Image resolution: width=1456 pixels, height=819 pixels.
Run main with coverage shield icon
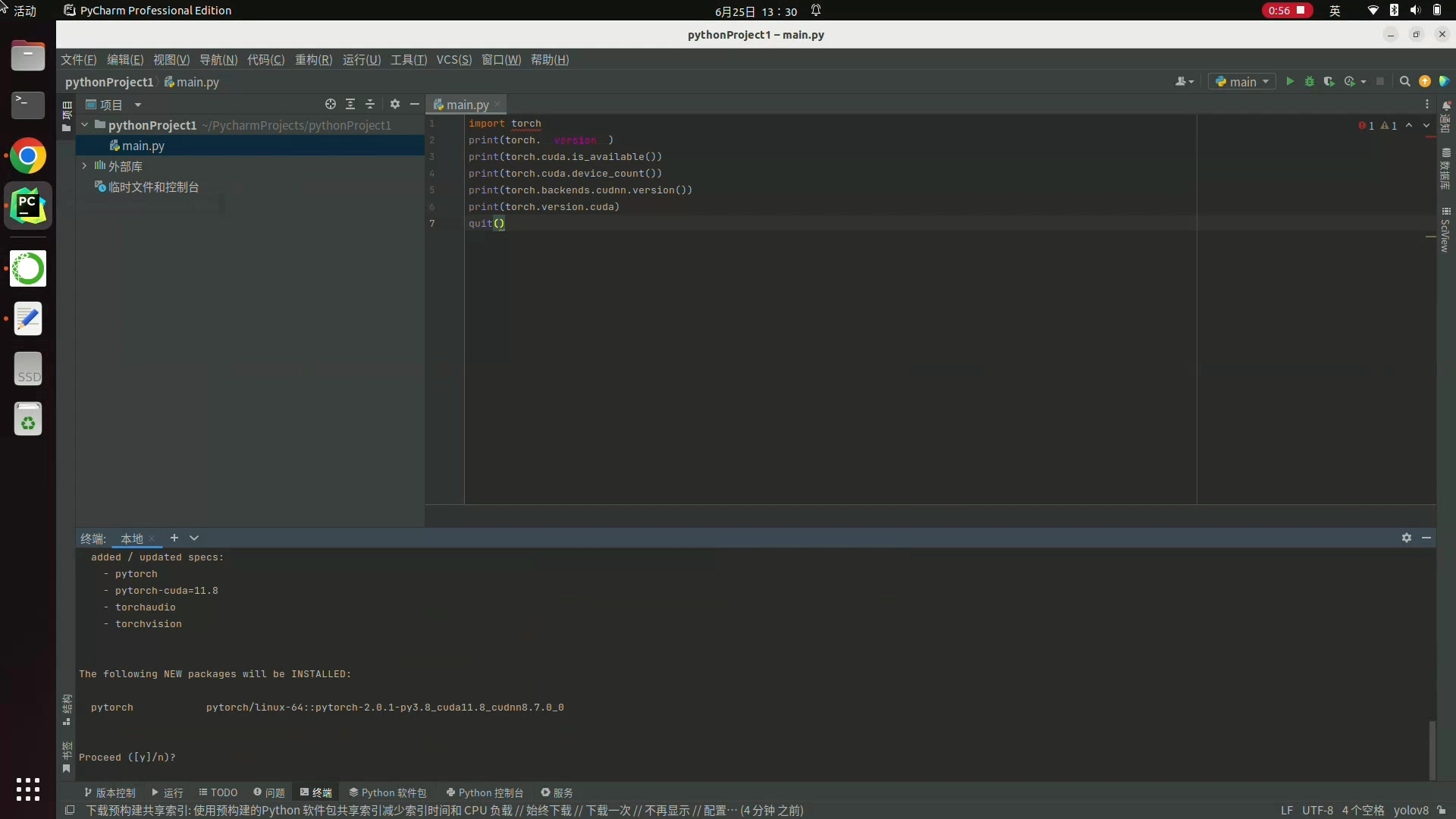coord(1329,82)
